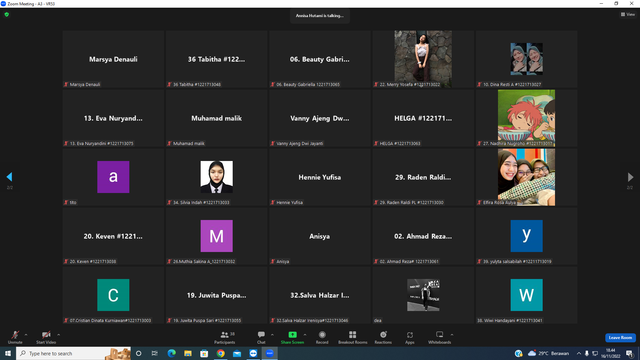Select the 20. Keven participant tile
Image resolution: width=640 pixels, height=360 pixels.
click(x=113, y=236)
